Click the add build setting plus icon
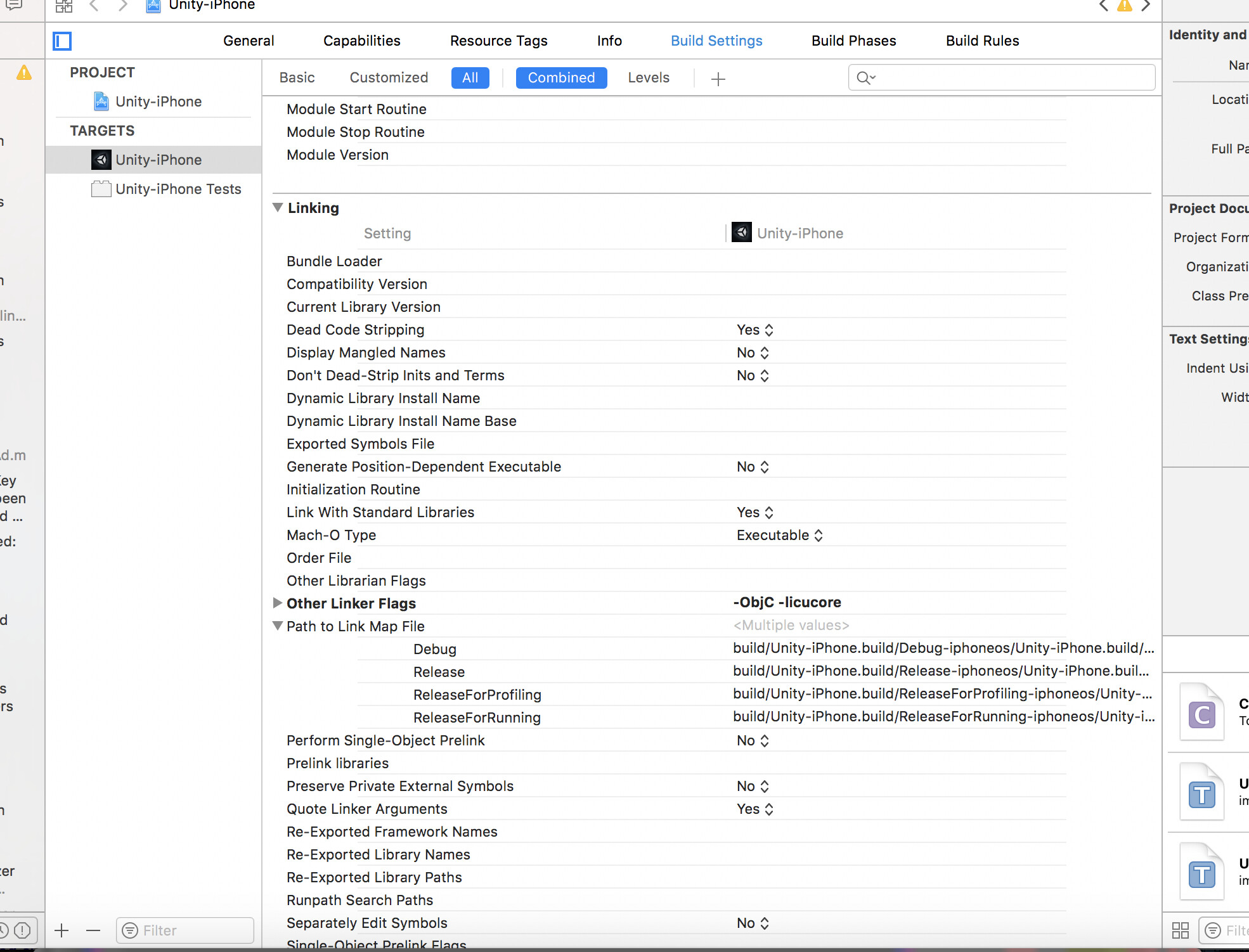This screenshot has width=1249, height=952. tap(718, 79)
